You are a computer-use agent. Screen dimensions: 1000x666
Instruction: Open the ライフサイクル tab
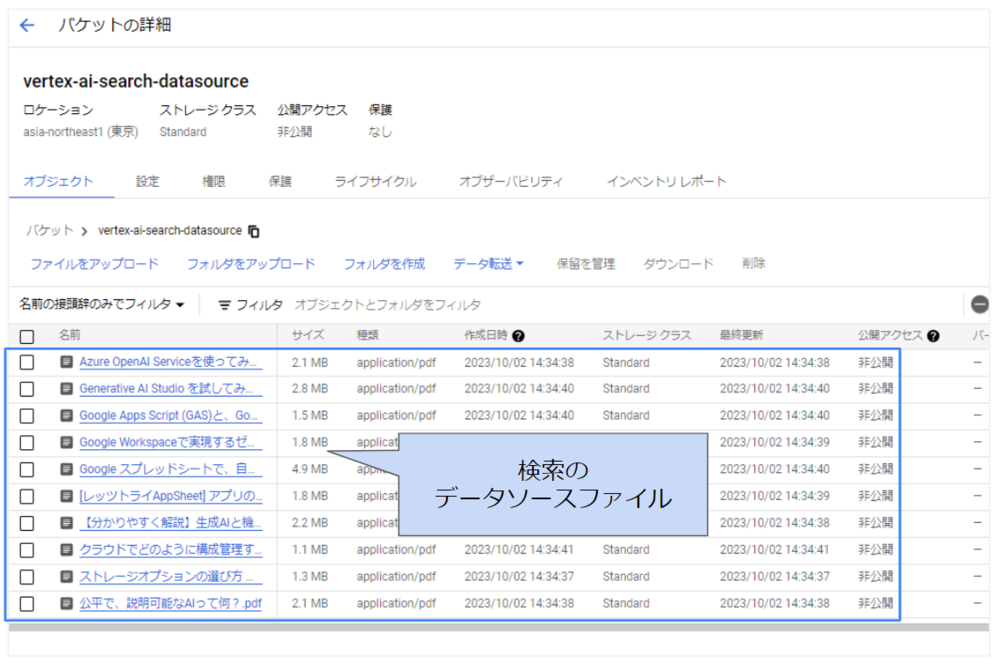[375, 182]
